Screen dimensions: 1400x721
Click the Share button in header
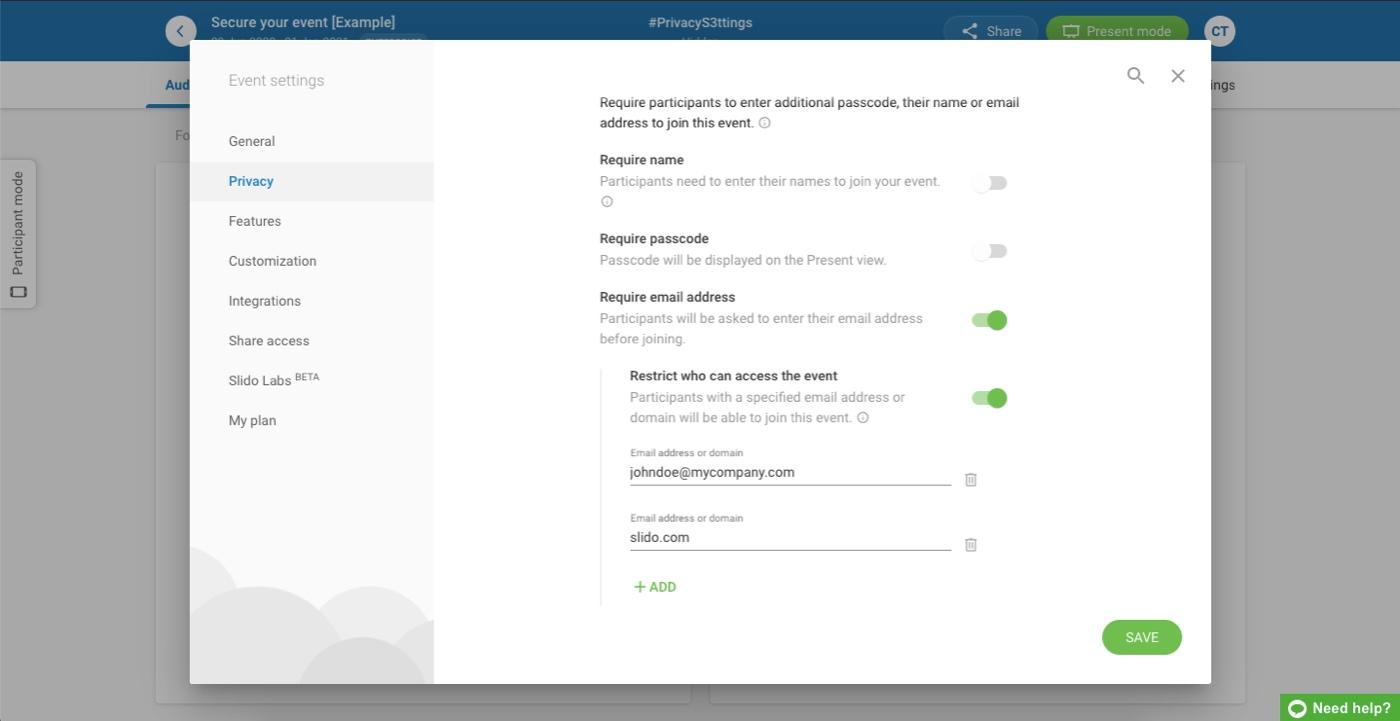click(991, 31)
